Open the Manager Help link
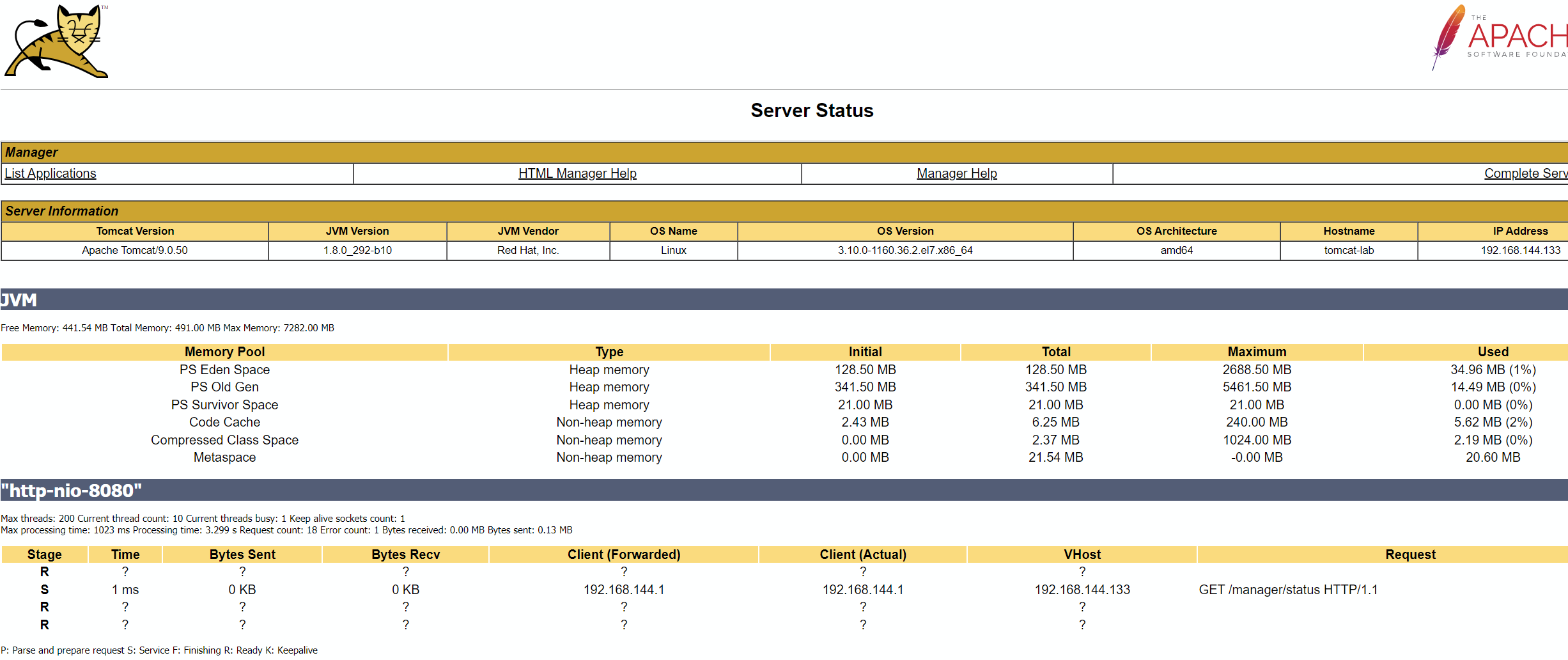The width and height of the screenshot is (1568, 660). click(957, 173)
